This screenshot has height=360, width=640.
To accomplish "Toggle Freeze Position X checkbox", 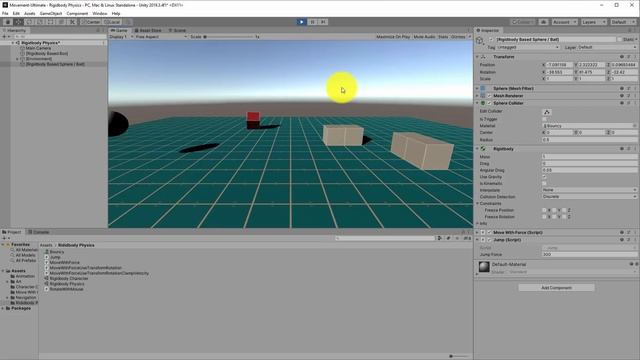I will (544, 210).
